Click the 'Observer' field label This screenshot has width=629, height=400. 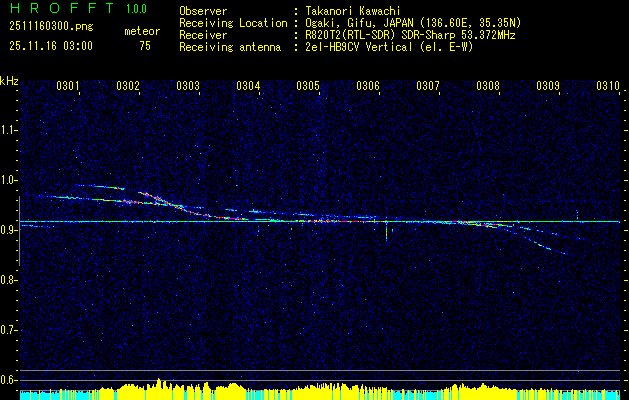[x=203, y=11]
